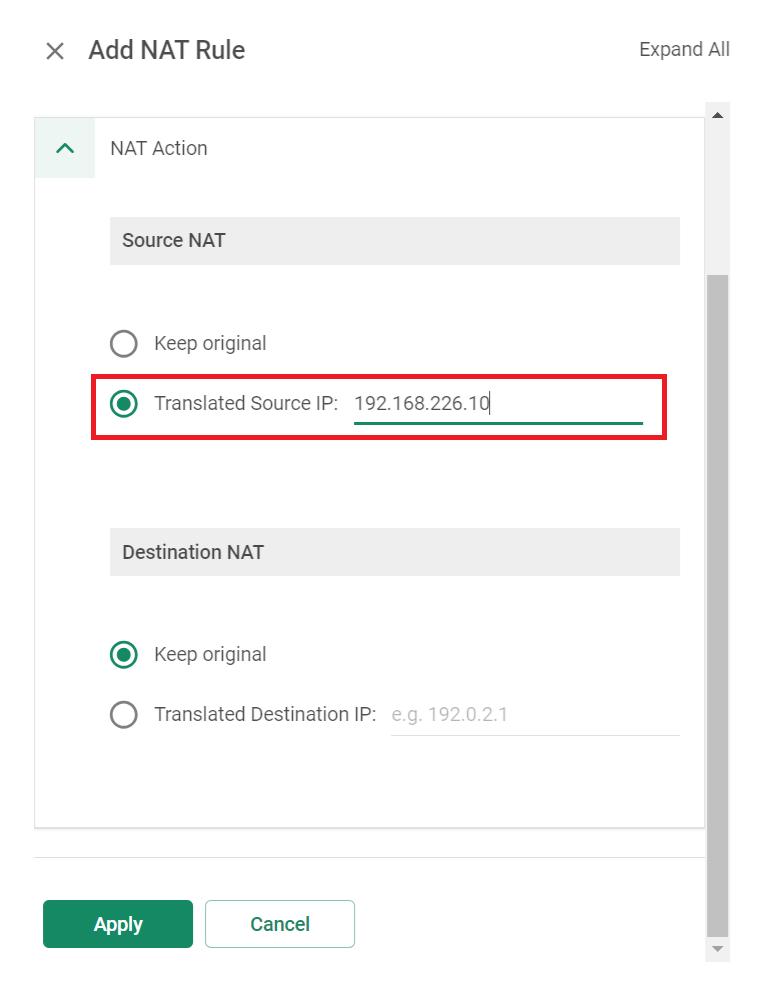This screenshot has height=998, width=770.
Task: Cancel adding the NAT rule
Action: click(x=280, y=924)
